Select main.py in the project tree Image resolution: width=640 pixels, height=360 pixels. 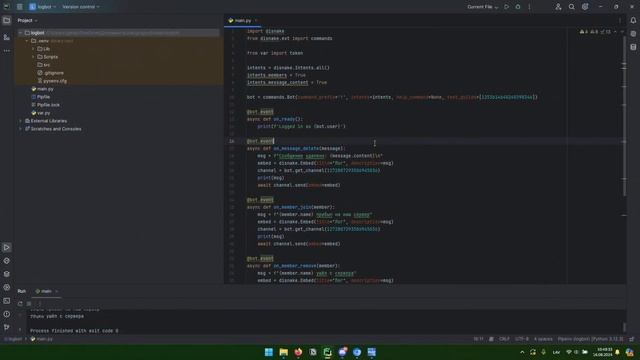click(x=42, y=89)
